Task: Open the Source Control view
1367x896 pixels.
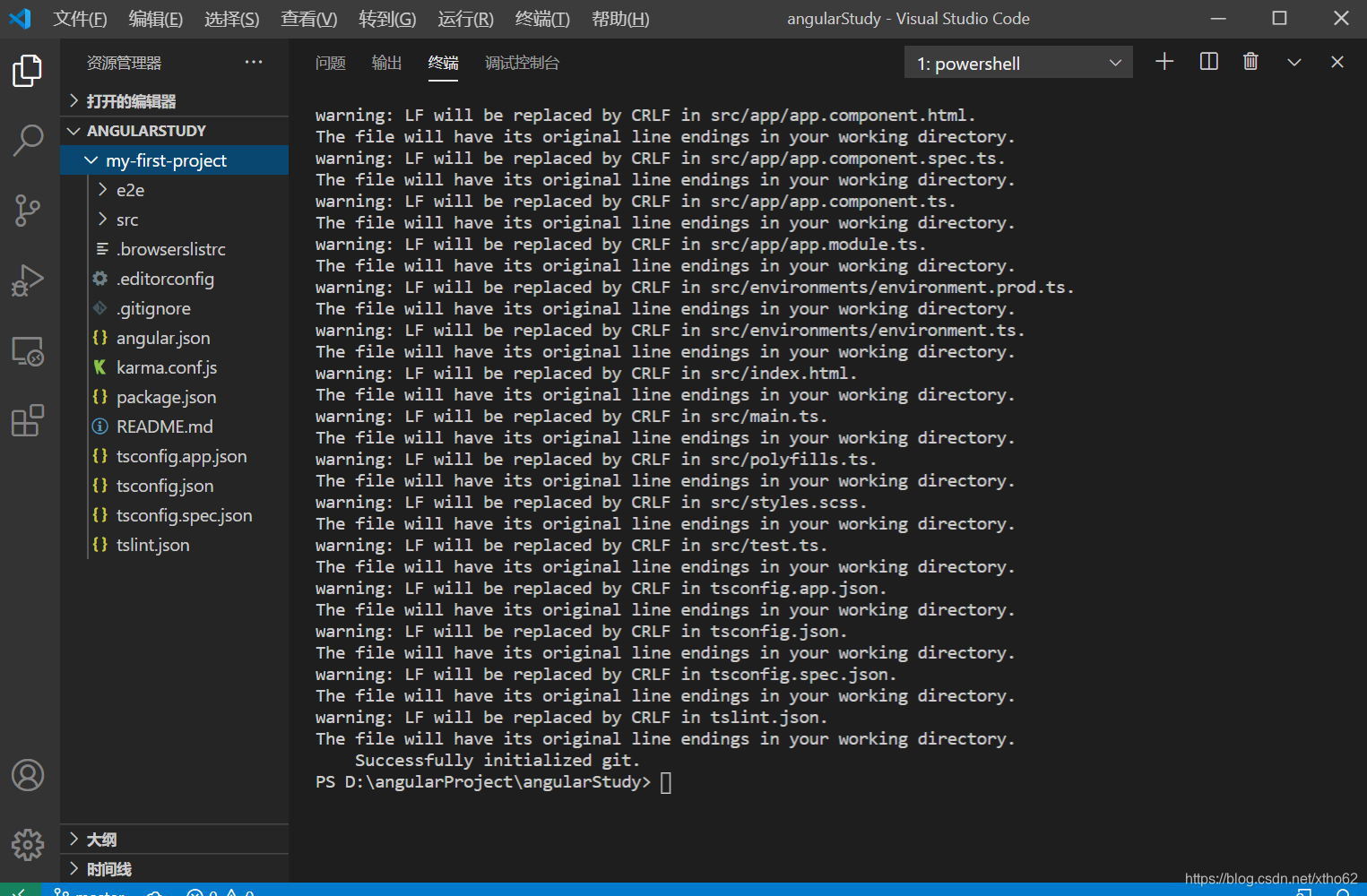Action: coord(28,211)
